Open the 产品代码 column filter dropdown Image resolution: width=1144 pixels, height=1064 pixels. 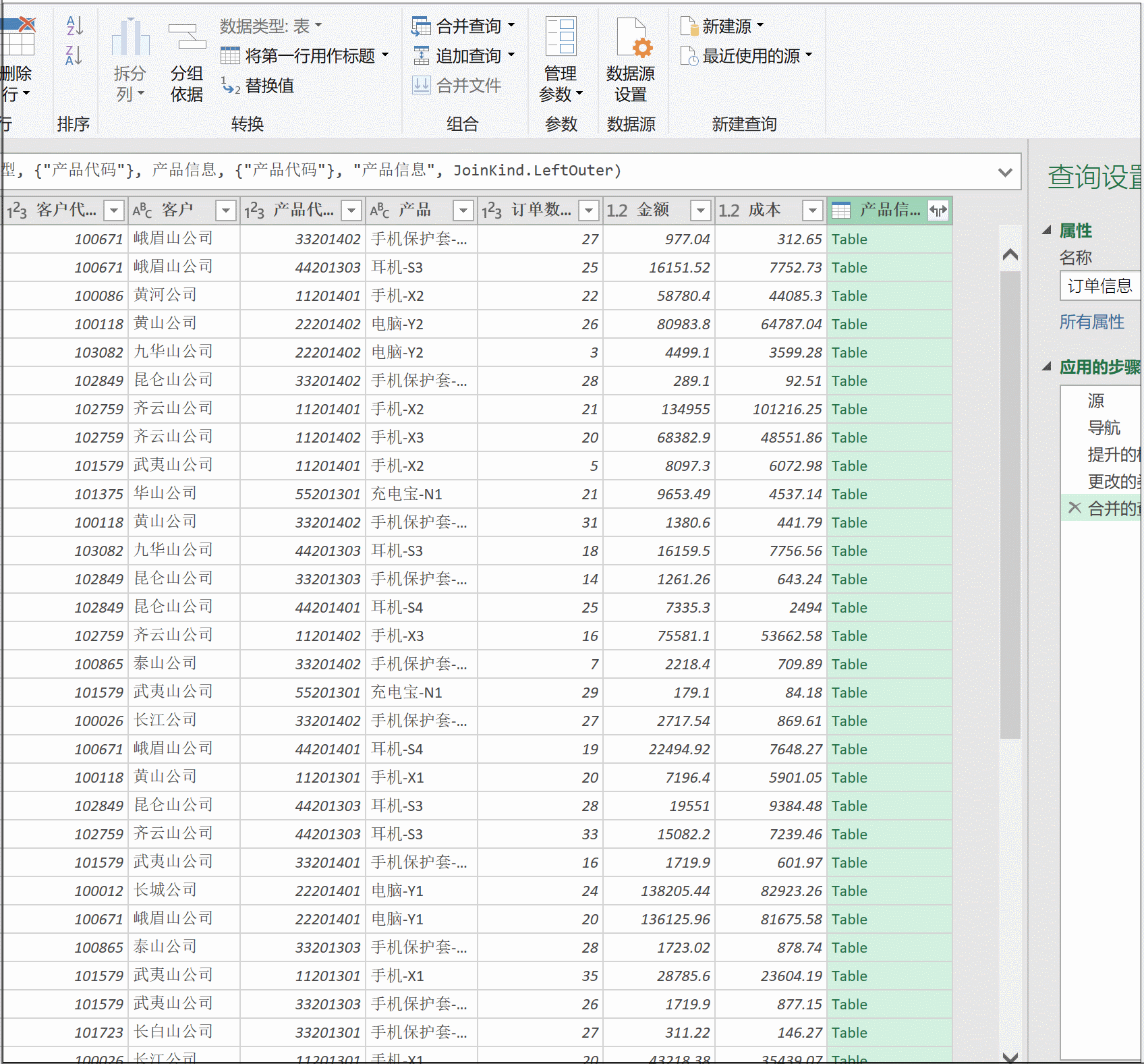point(351,211)
